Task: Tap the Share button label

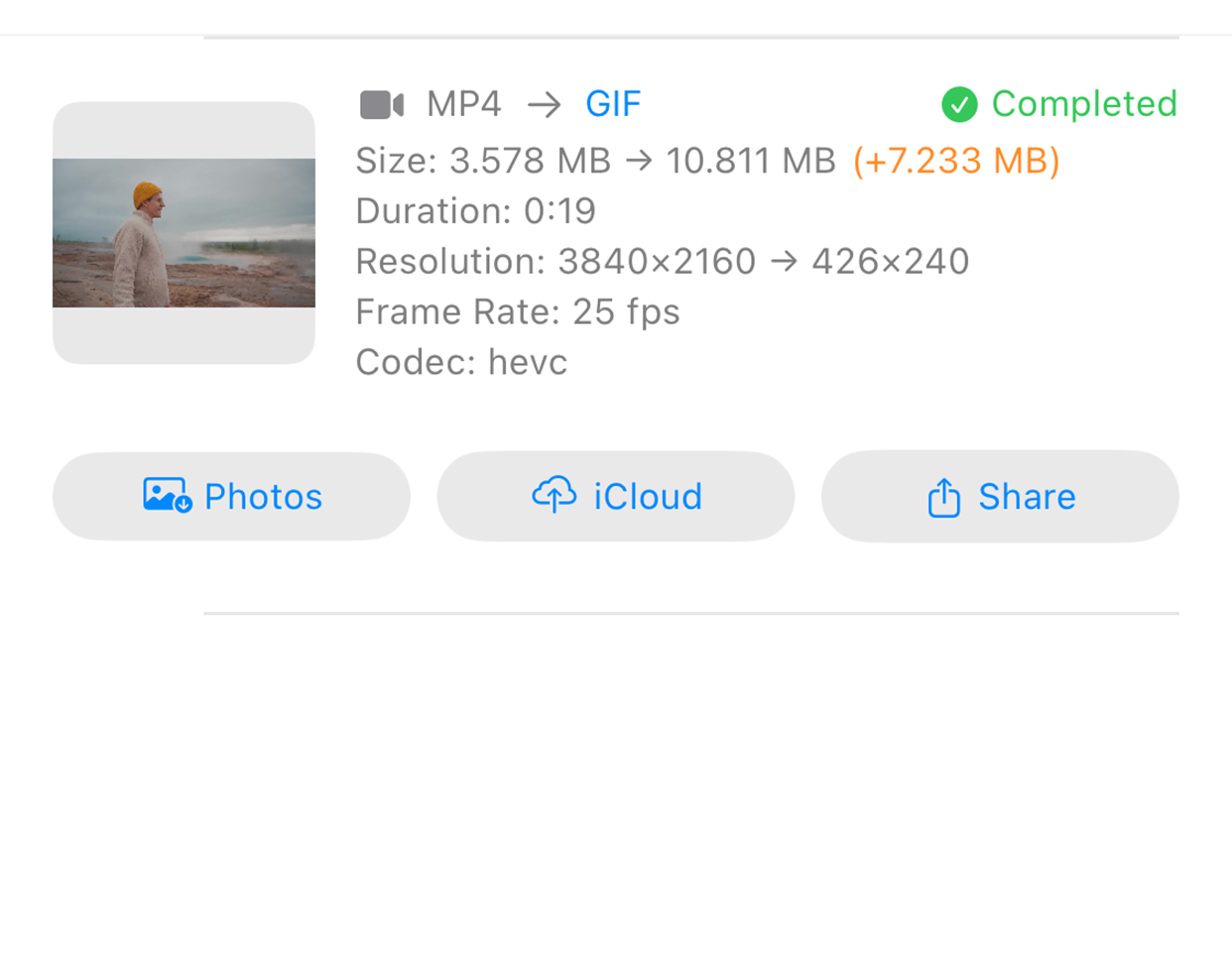Action: point(1027,497)
